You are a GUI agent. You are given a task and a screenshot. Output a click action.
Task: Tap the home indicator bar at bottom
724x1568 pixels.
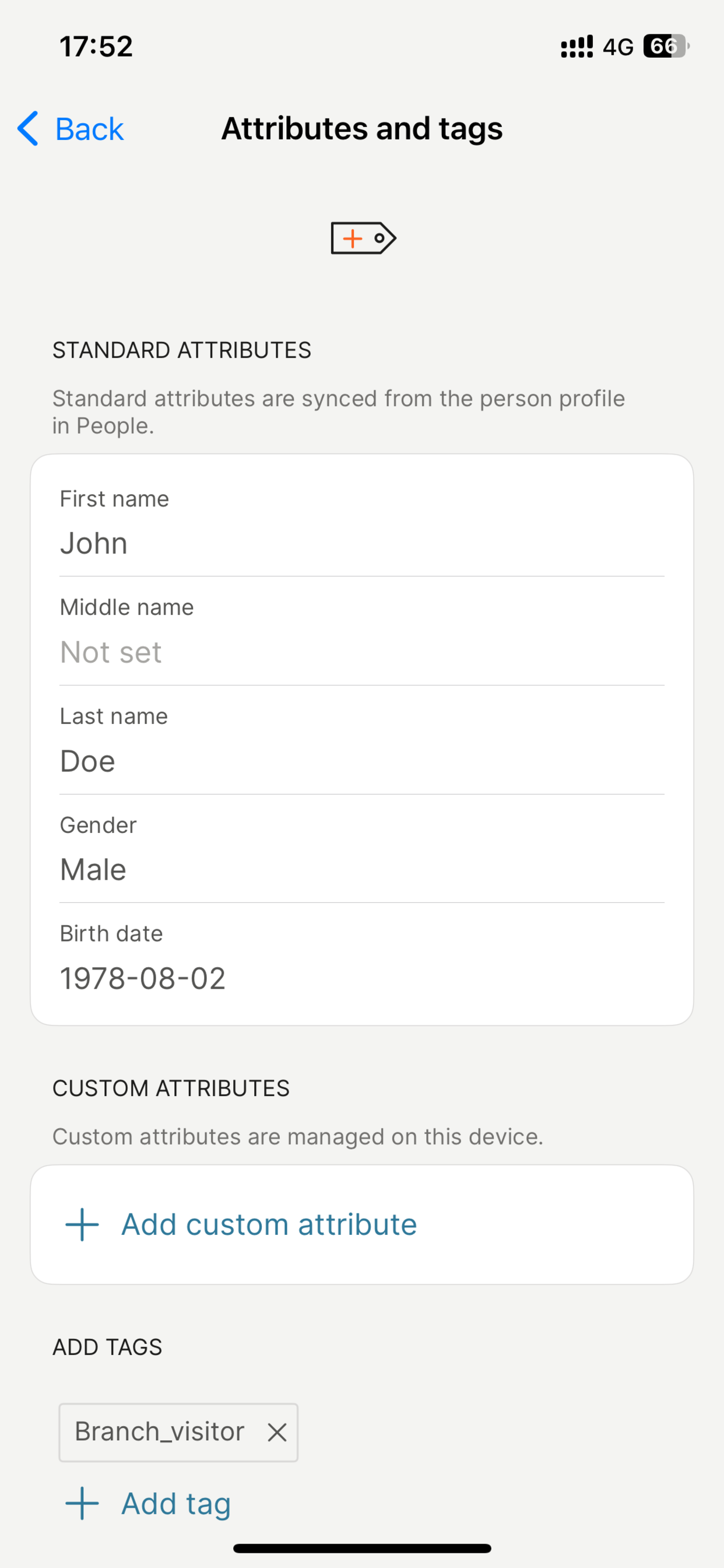coord(362,1548)
